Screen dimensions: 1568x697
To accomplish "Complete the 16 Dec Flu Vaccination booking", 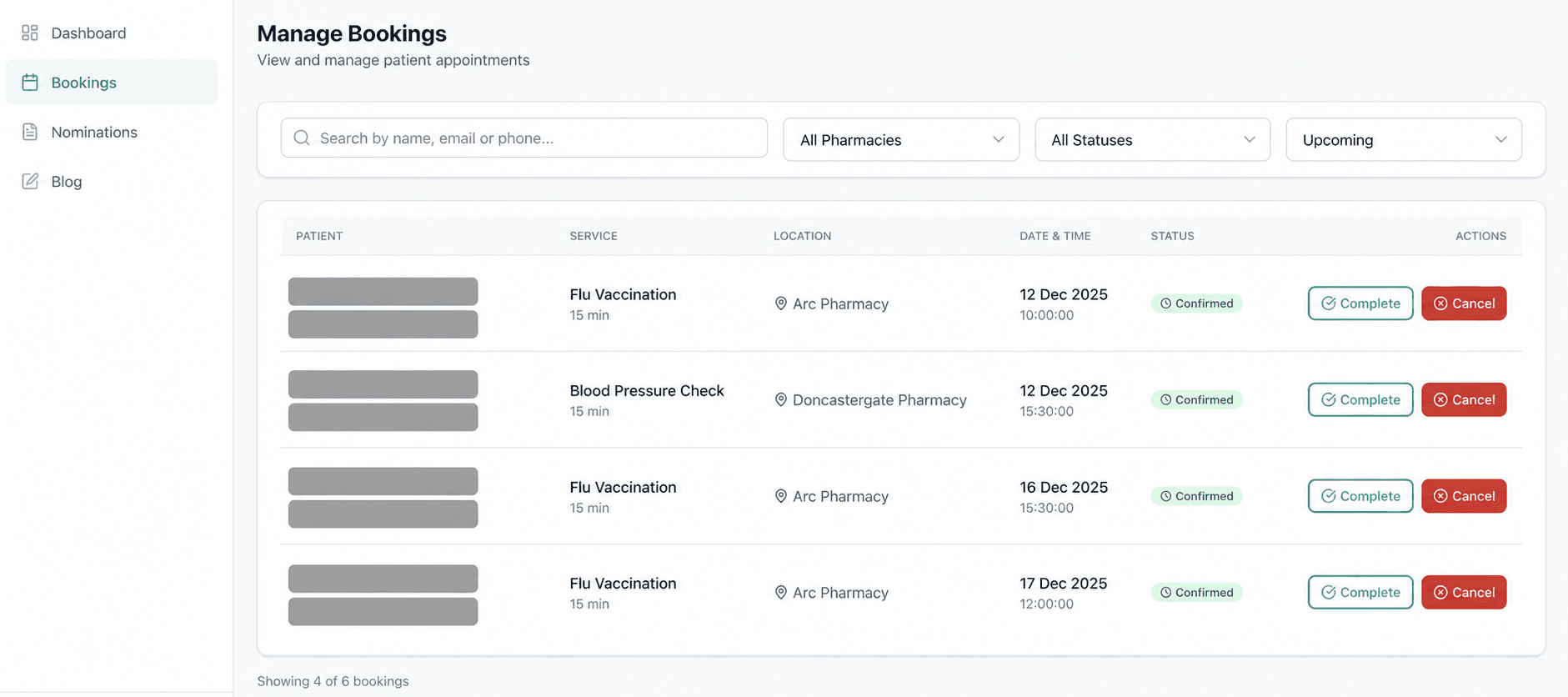I will (x=1360, y=496).
